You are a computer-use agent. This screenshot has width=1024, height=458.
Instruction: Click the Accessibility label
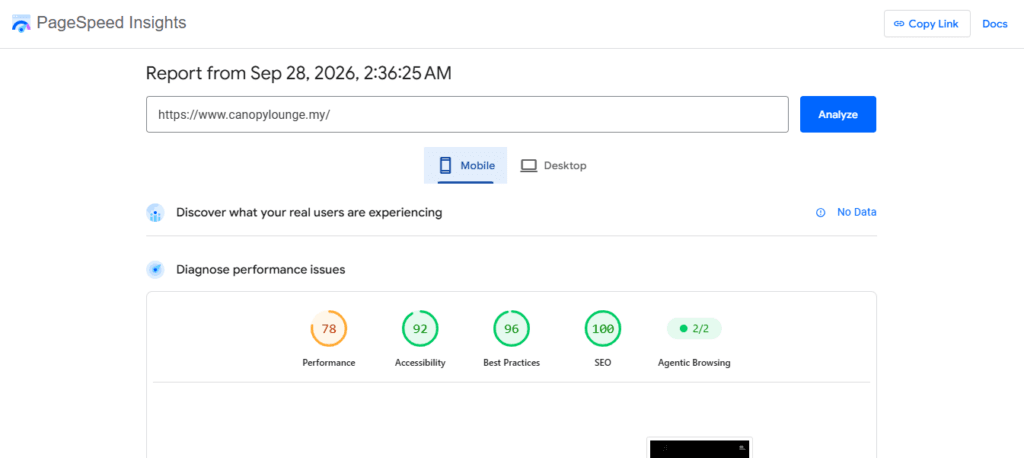420,363
